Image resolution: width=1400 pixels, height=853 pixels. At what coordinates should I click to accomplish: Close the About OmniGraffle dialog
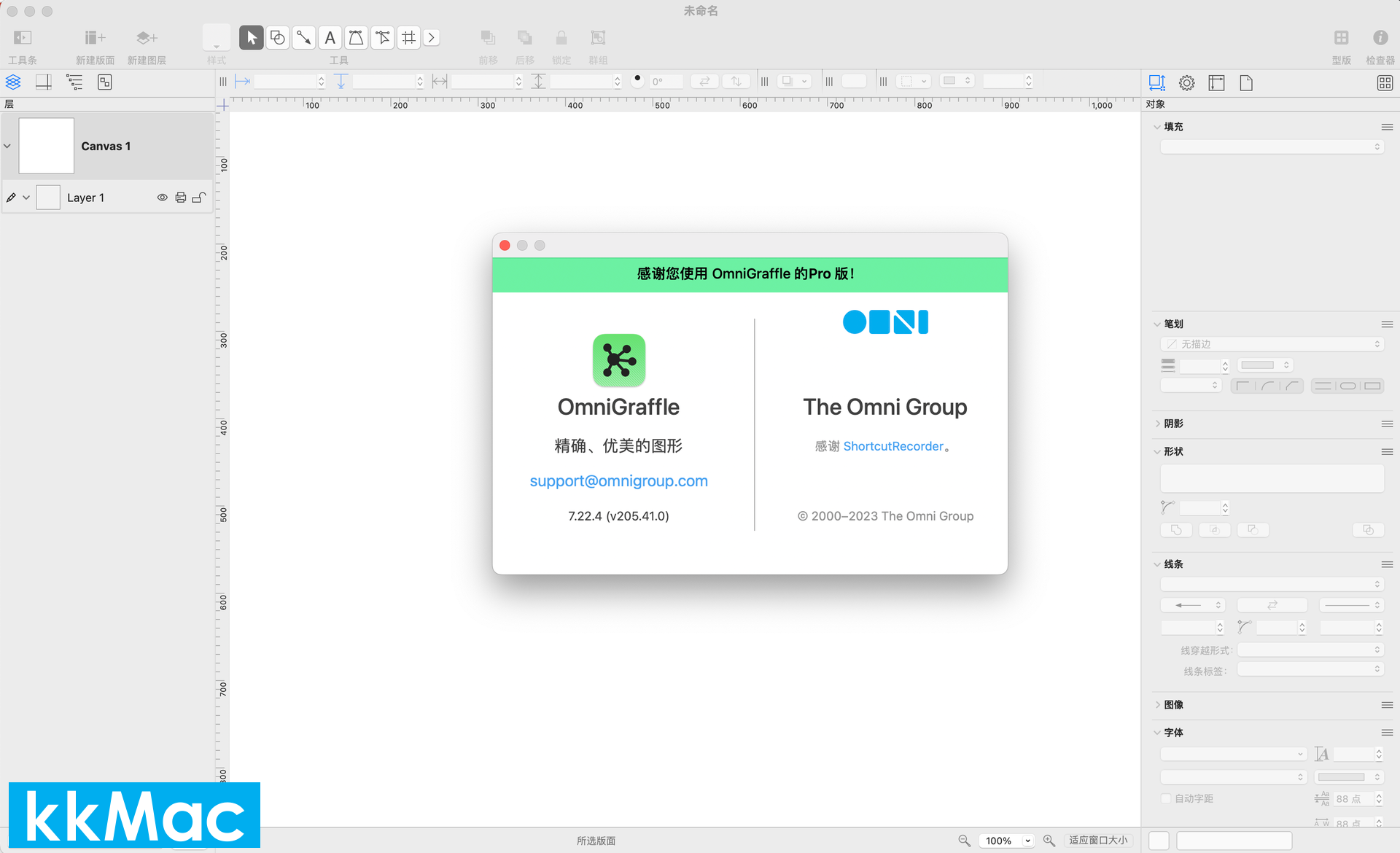click(x=505, y=246)
